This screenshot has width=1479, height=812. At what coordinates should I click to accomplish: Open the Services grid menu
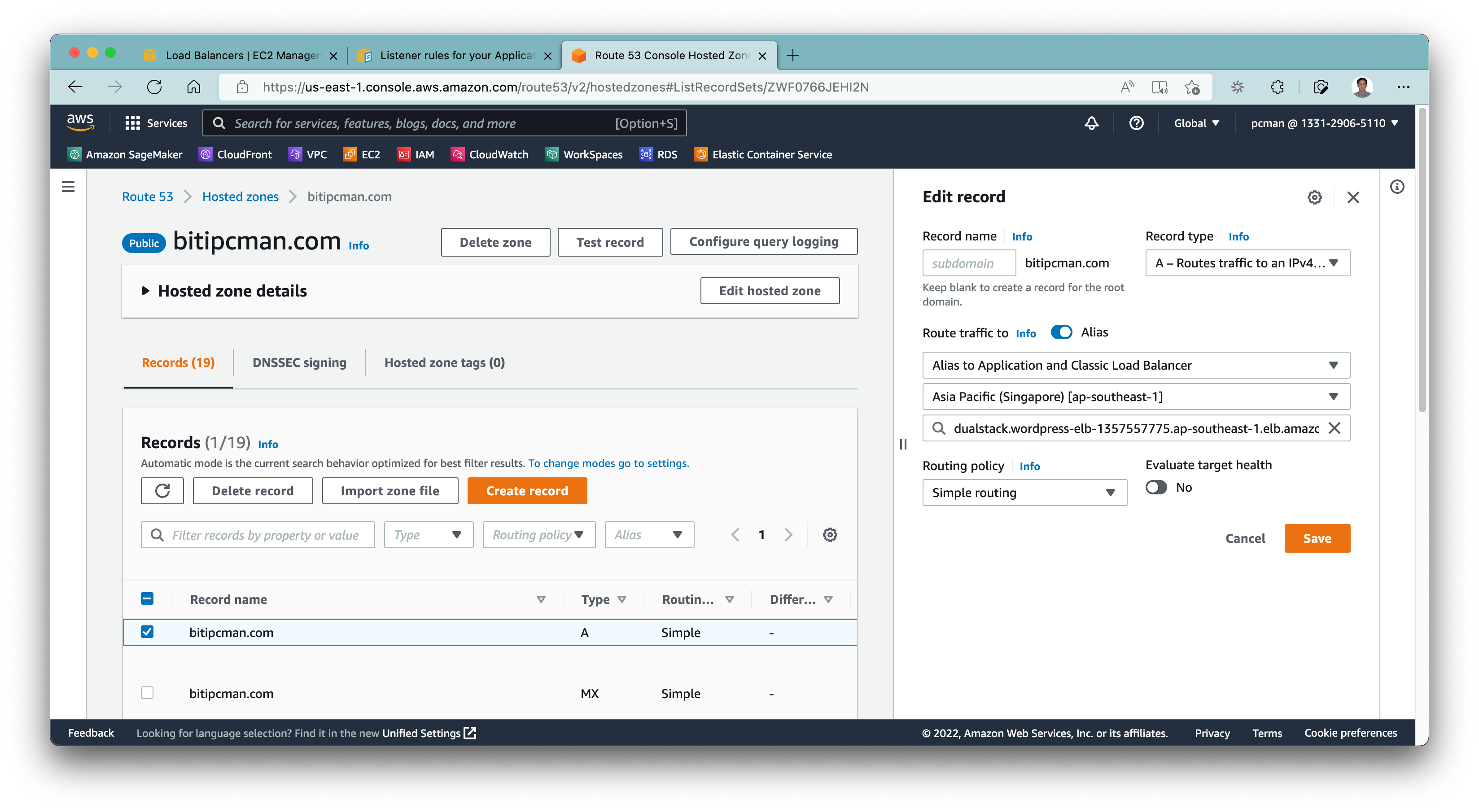[x=156, y=123]
